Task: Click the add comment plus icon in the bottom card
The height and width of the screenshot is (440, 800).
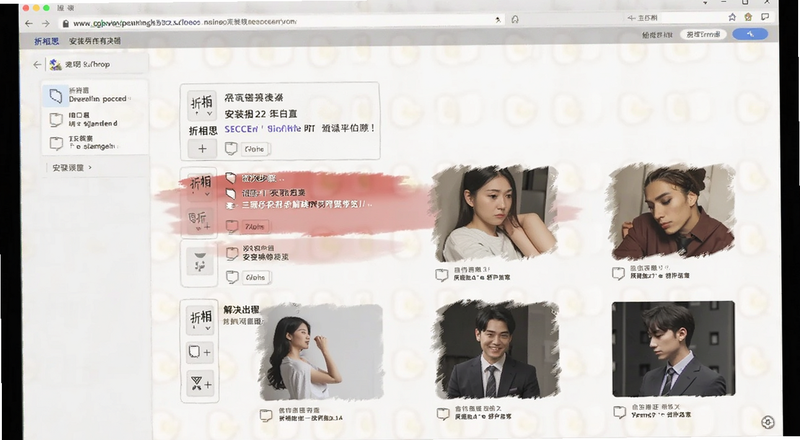Action: point(199,352)
